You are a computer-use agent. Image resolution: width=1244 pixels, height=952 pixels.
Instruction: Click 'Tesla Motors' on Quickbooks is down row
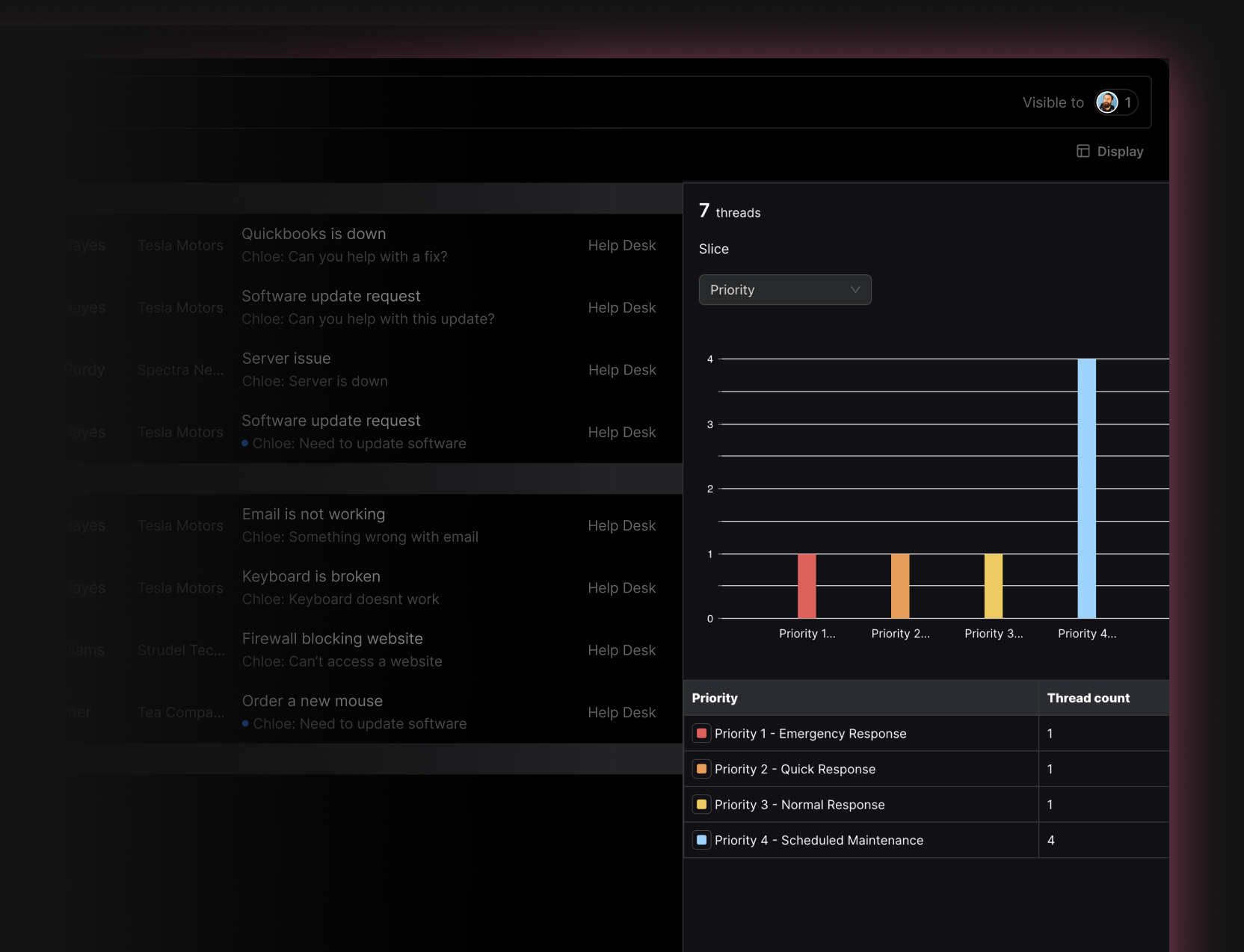point(180,245)
